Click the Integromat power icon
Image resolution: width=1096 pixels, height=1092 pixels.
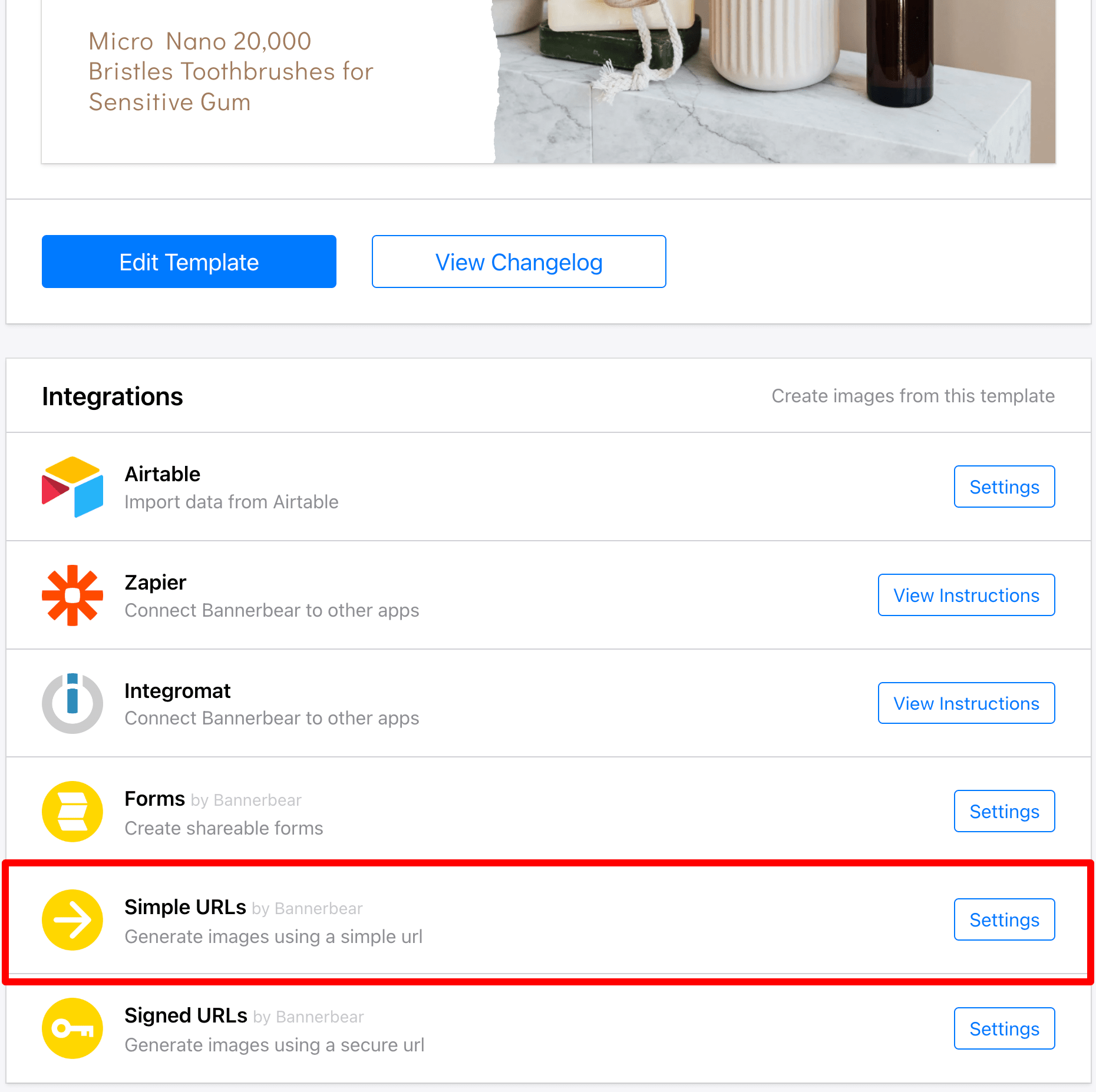72,703
